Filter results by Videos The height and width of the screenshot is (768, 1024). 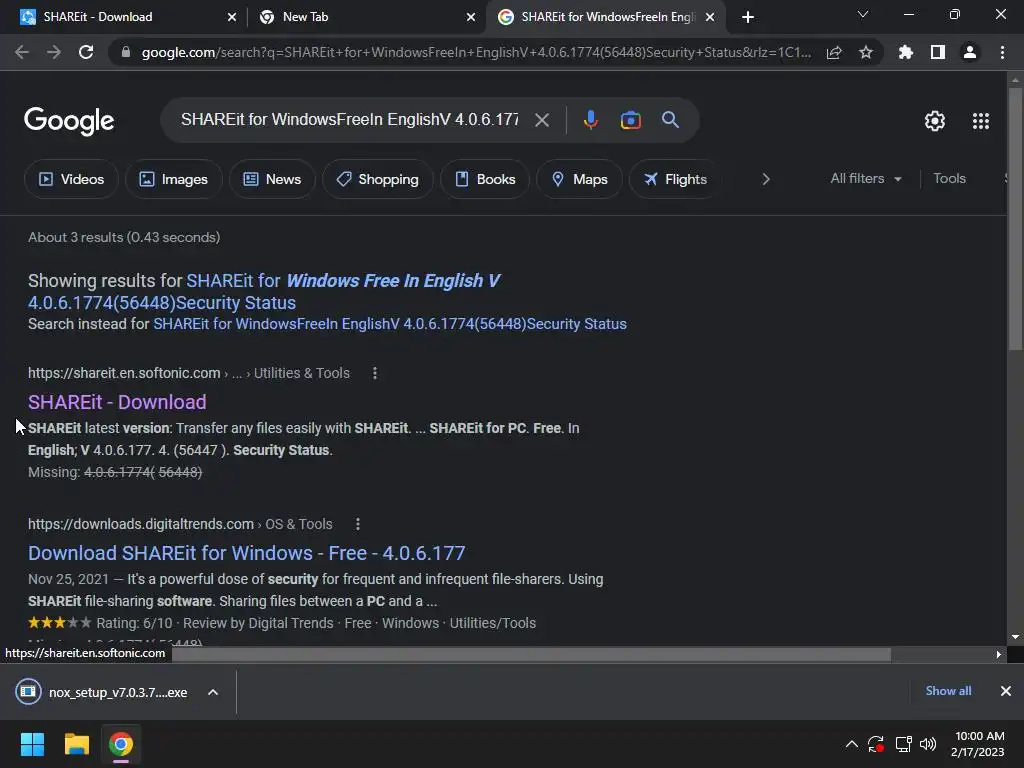(71, 179)
